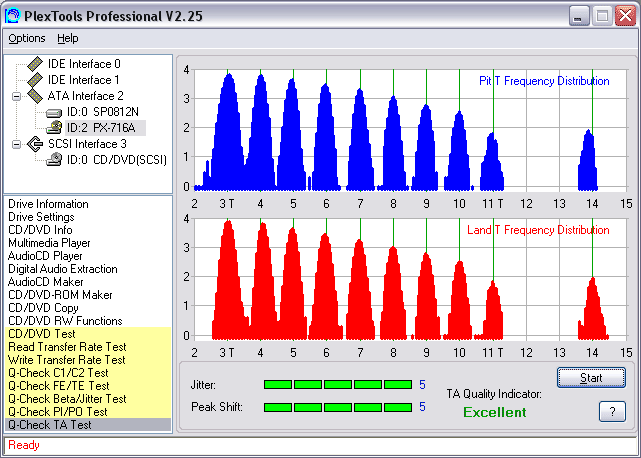Image resolution: width=641 pixels, height=458 pixels.
Task: Click the IDE Interface 1 chip icon
Action: (x=35, y=80)
